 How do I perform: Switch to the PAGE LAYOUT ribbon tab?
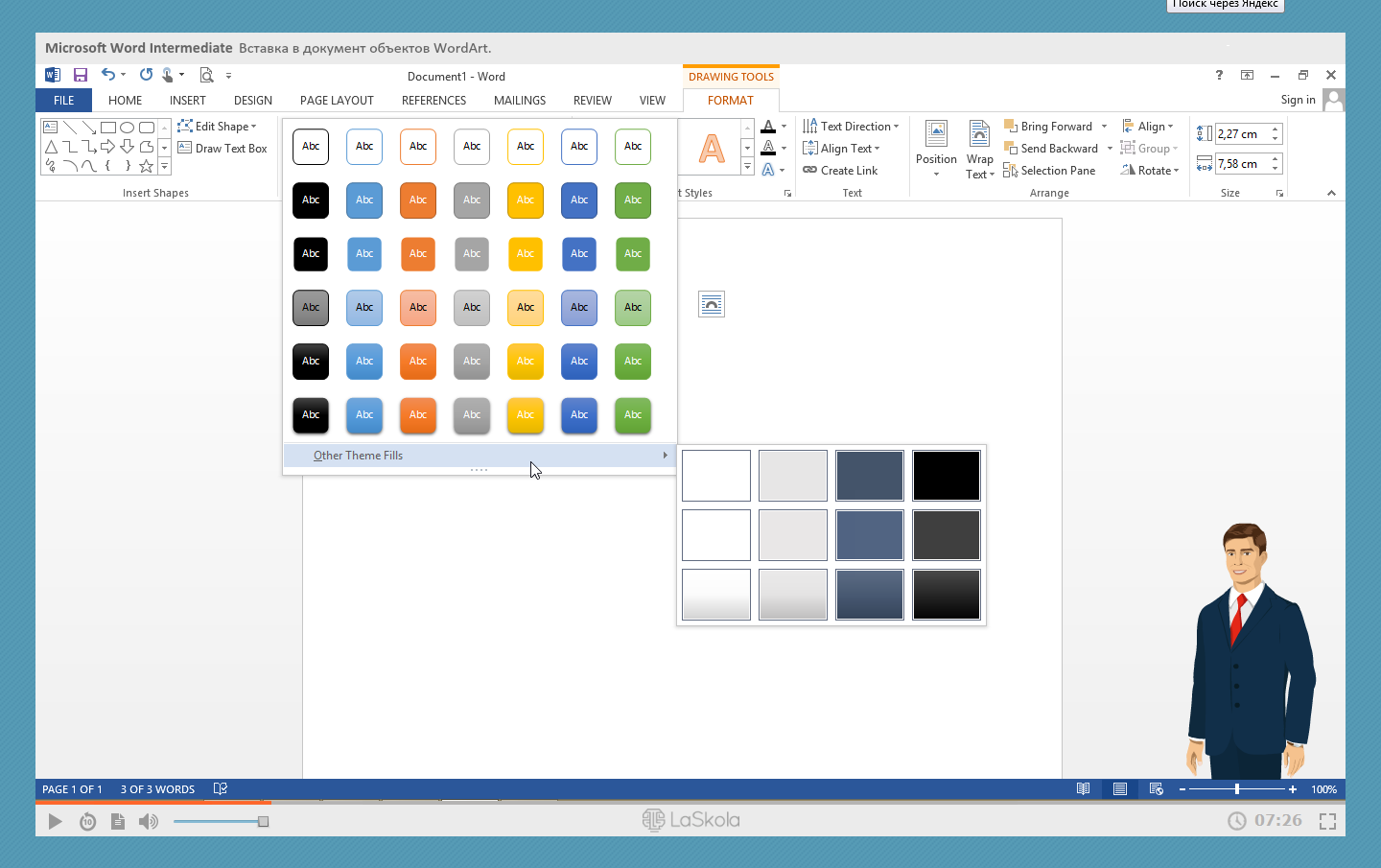coord(337,101)
